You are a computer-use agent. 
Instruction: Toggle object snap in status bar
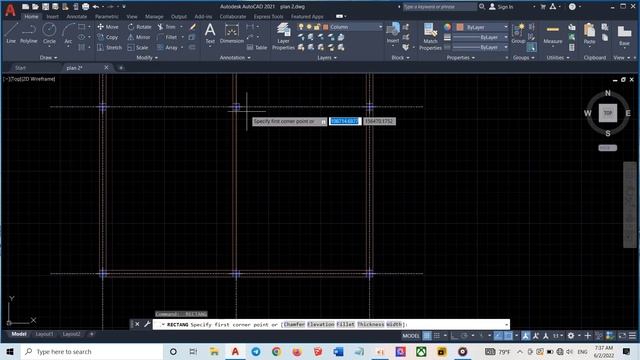coord(508,336)
